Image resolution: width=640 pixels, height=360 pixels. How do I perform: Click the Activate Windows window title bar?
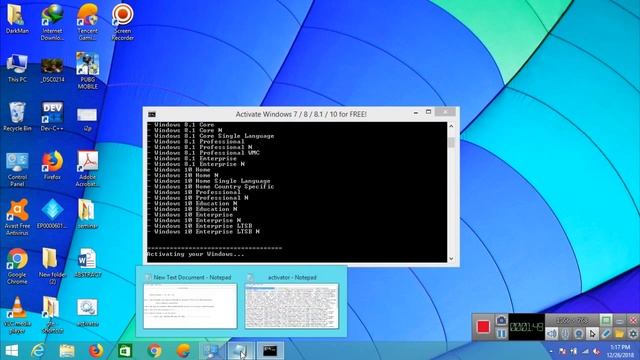[301, 114]
